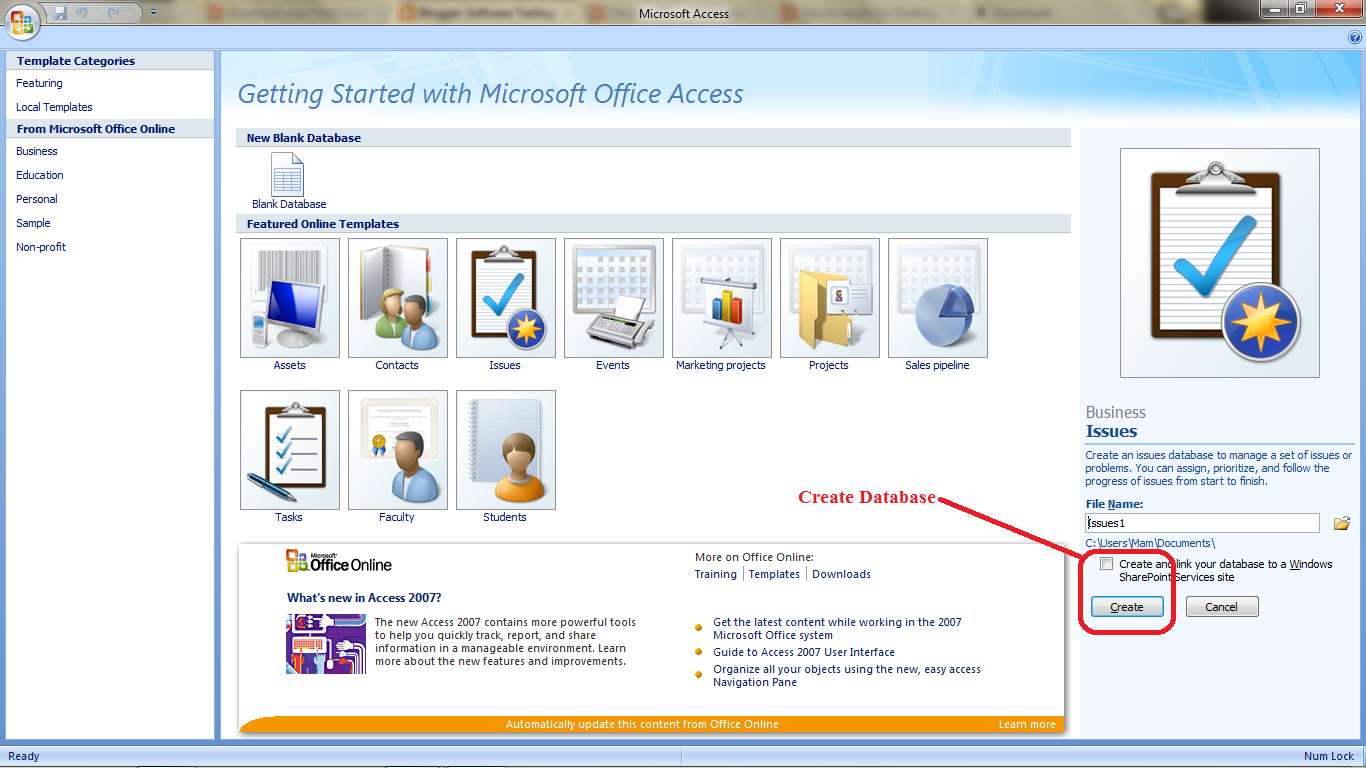Open the Sales pipeline template

[937, 298]
